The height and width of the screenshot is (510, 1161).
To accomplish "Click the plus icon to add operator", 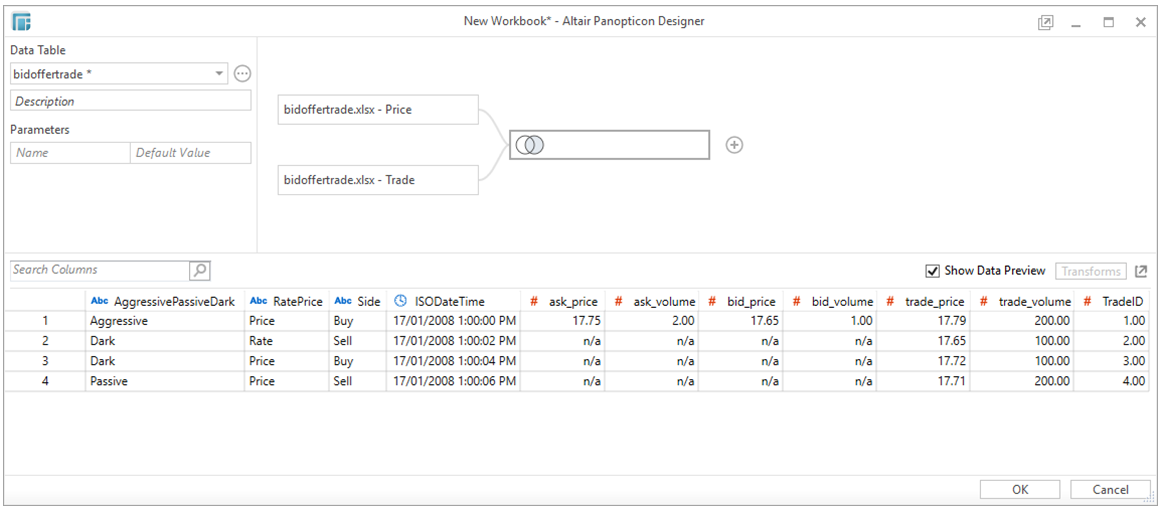I will pos(734,145).
